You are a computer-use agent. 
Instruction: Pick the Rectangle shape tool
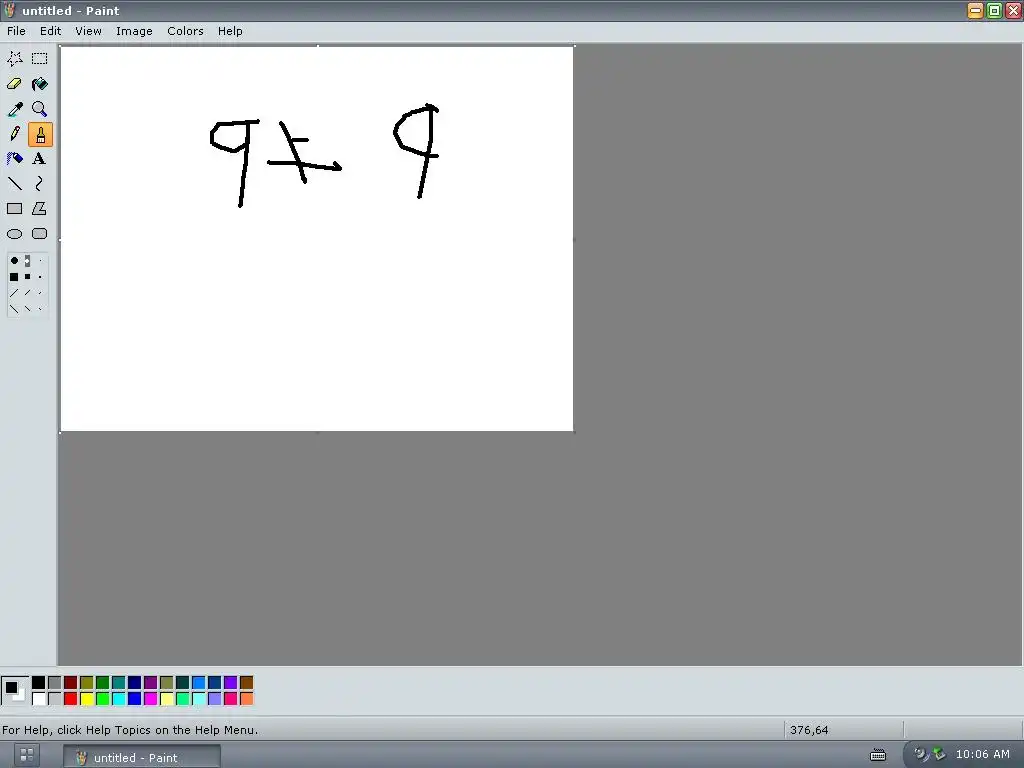(x=14, y=209)
